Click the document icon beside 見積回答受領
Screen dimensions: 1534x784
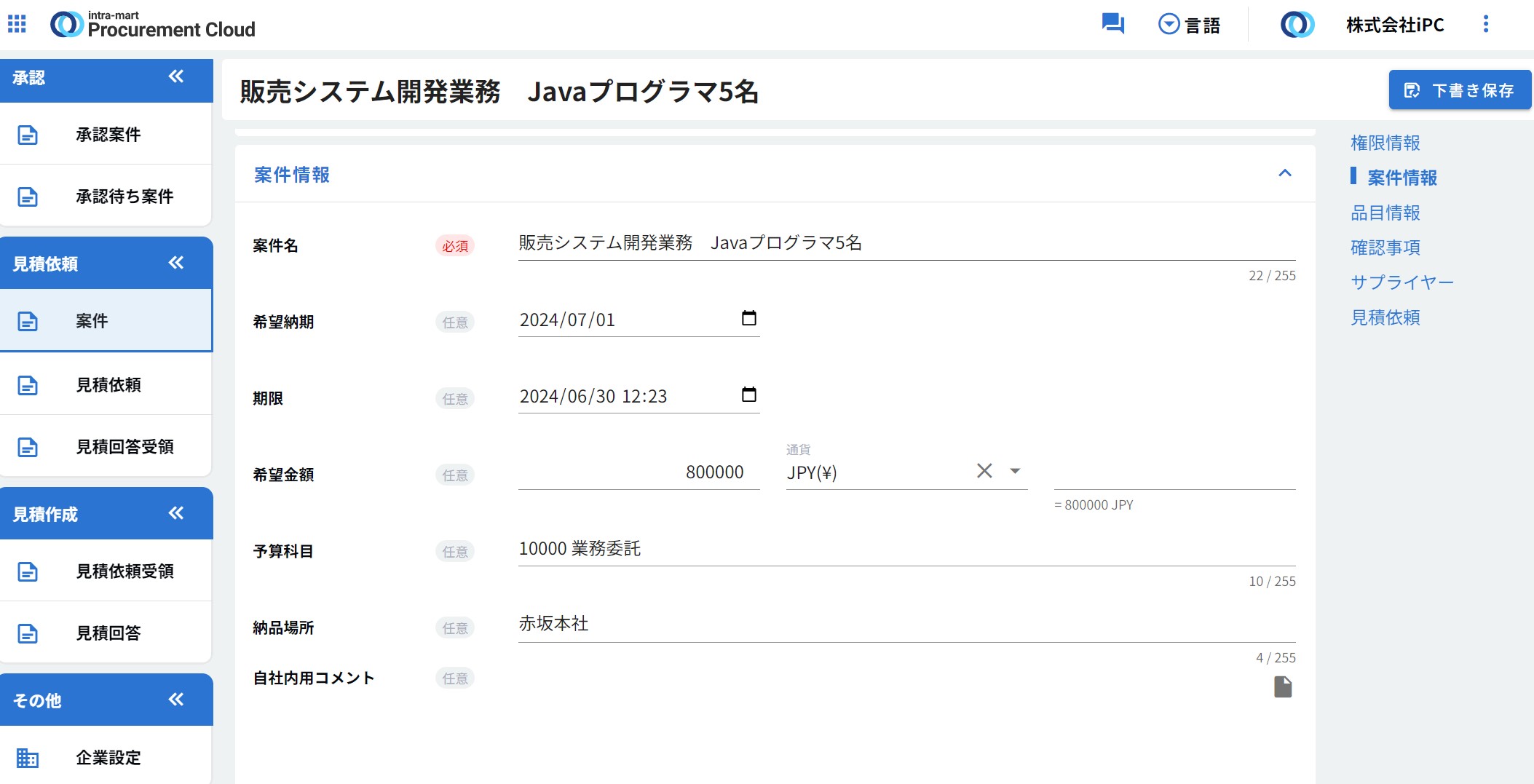click(x=28, y=447)
